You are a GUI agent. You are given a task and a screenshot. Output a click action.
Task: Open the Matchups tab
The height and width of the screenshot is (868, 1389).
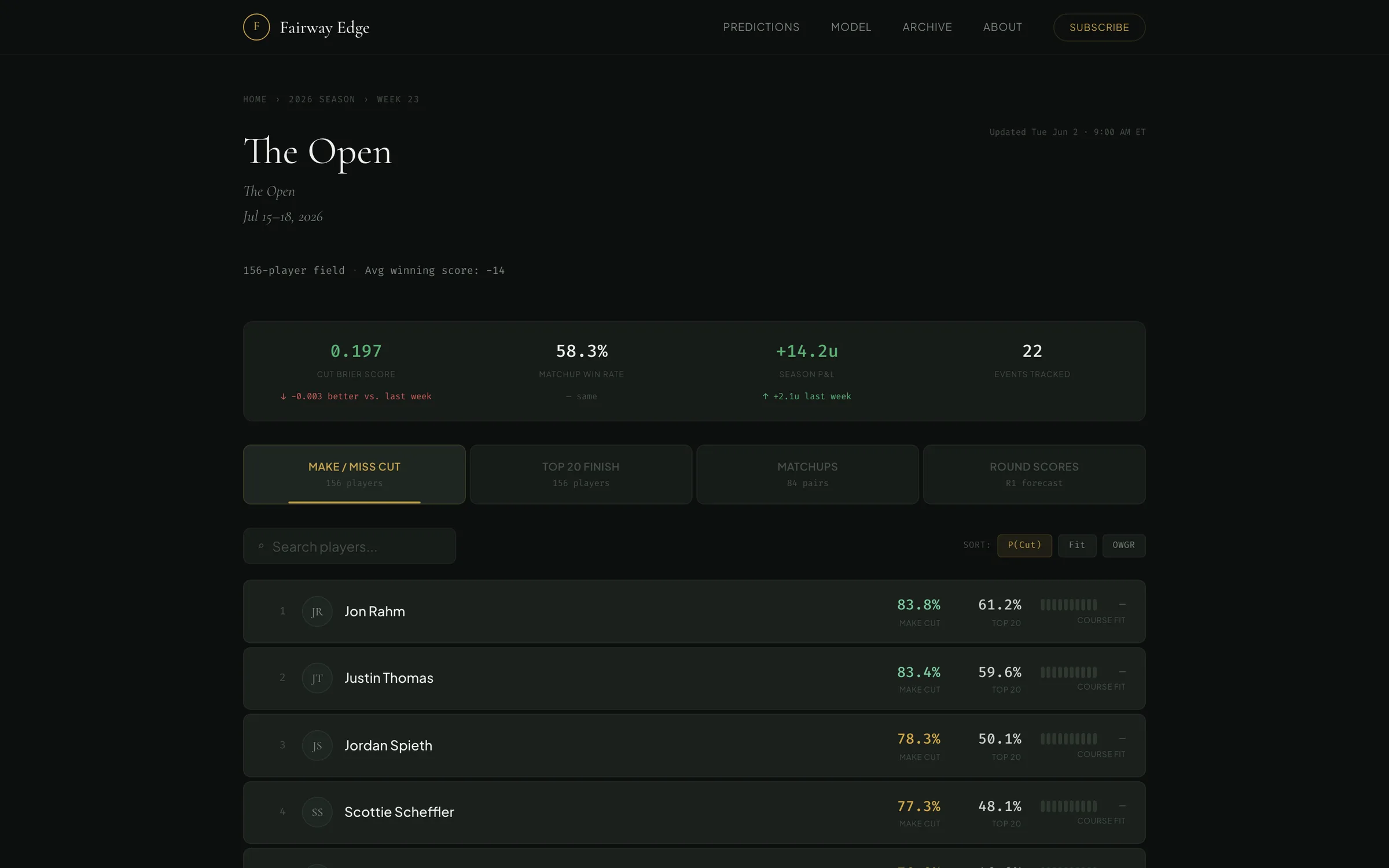807,474
